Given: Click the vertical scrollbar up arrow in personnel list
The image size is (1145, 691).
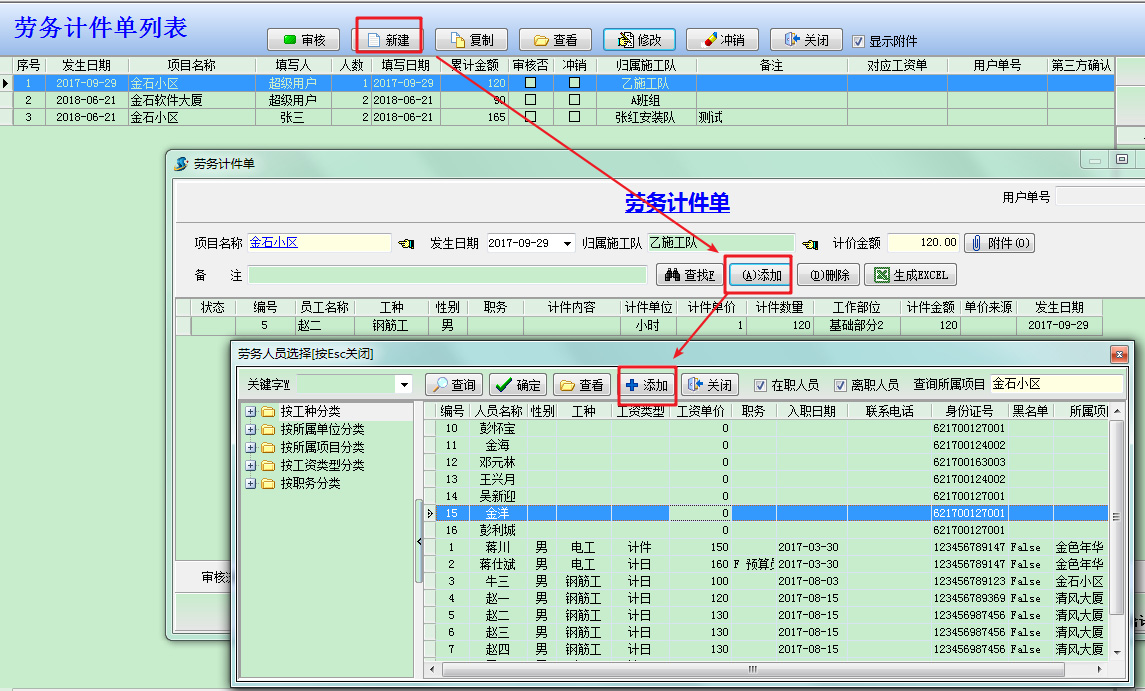Looking at the screenshot, I should [x=1116, y=411].
